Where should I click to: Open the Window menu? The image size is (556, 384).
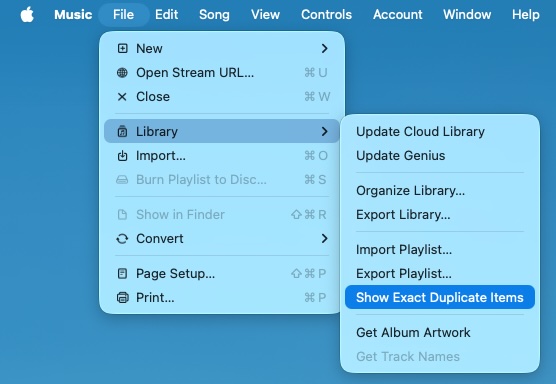pos(467,15)
